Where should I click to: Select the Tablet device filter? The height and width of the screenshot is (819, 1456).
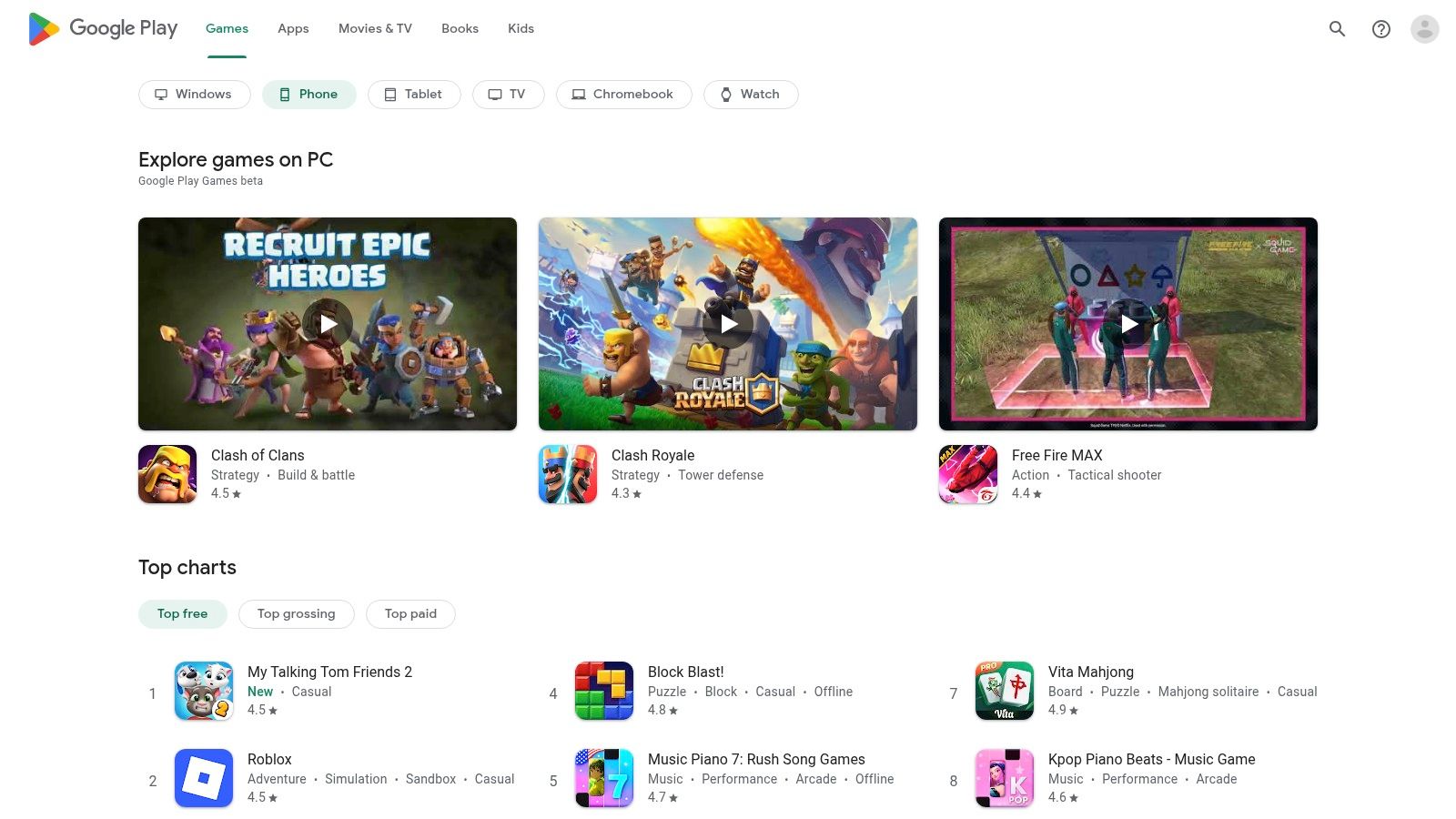tap(414, 94)
